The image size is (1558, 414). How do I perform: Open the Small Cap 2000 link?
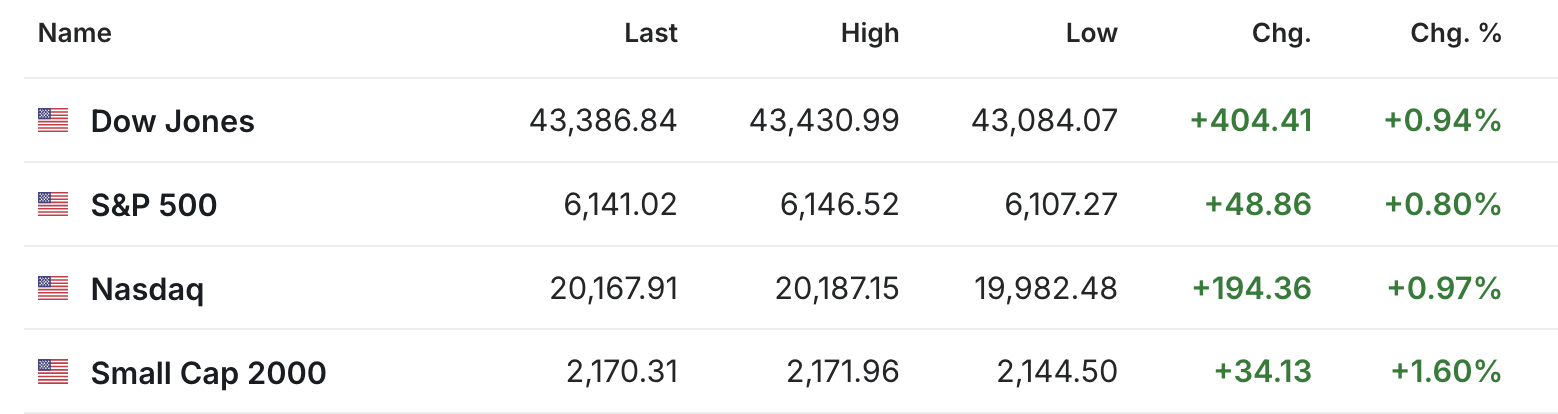tap(208, 373)
